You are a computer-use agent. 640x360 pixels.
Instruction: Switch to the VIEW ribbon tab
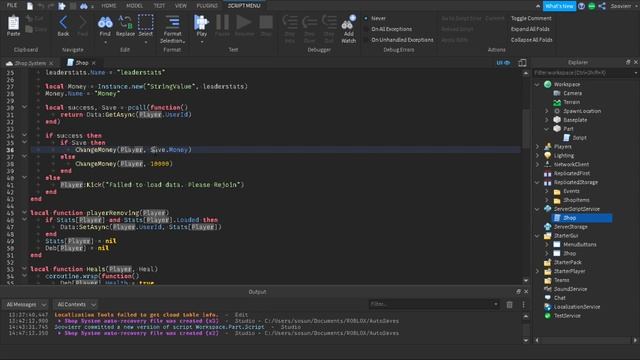[x=180, y=6]
